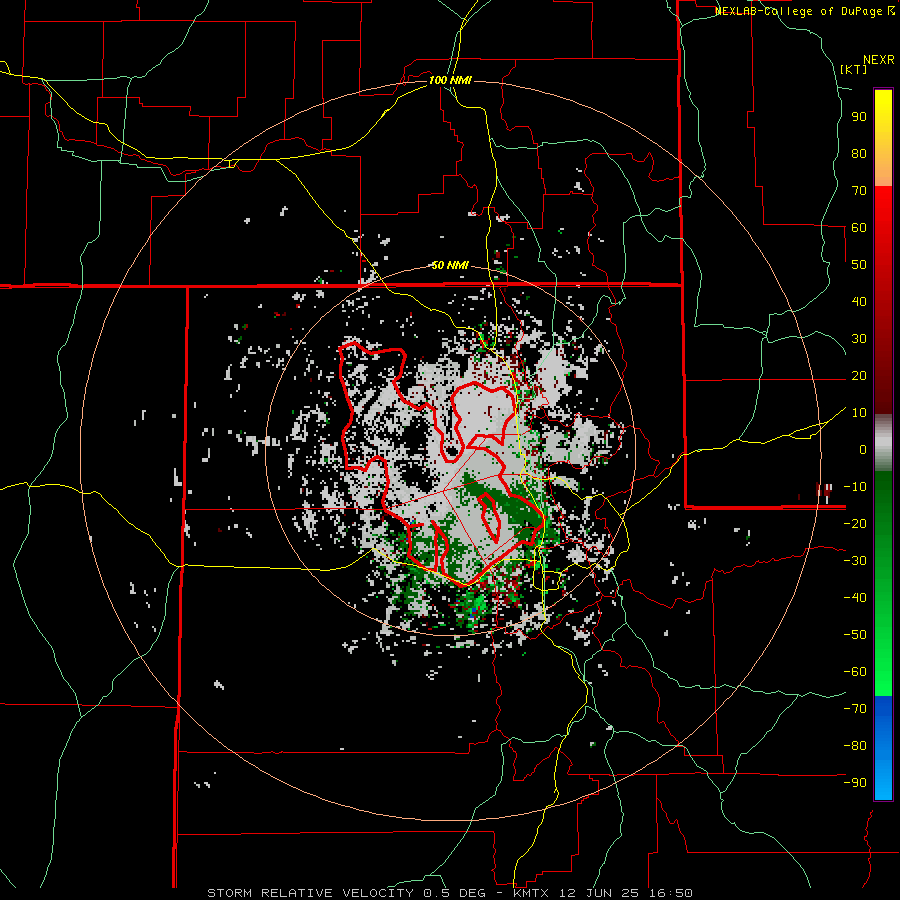The height and width of the screenshot is (900, 900).
Task: Click the 30 value on the velocity scale
Action: 859,339
